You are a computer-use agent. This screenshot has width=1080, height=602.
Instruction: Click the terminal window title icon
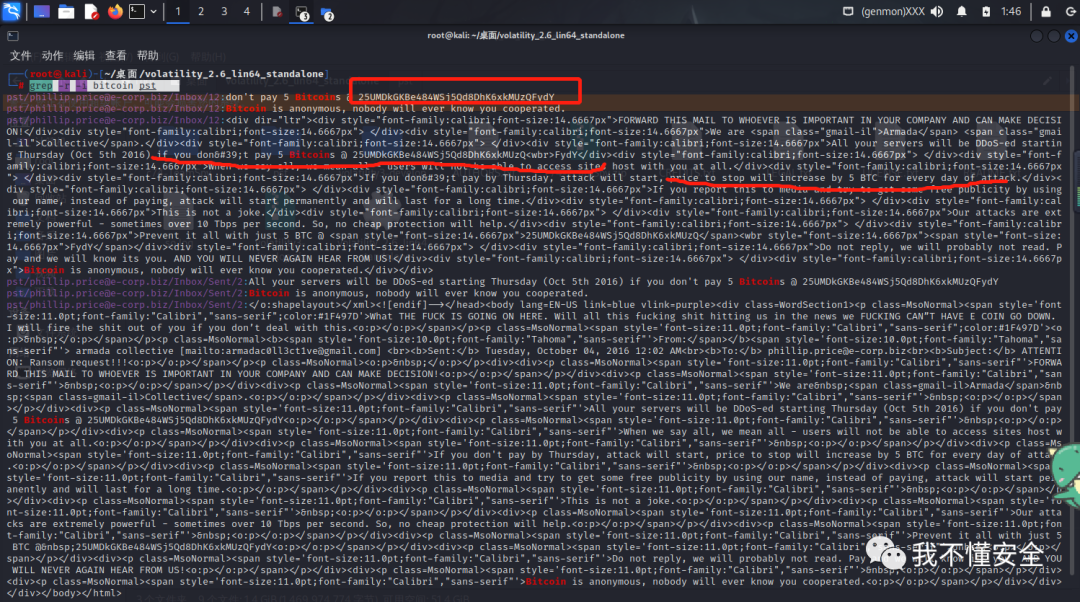(13, 36)
